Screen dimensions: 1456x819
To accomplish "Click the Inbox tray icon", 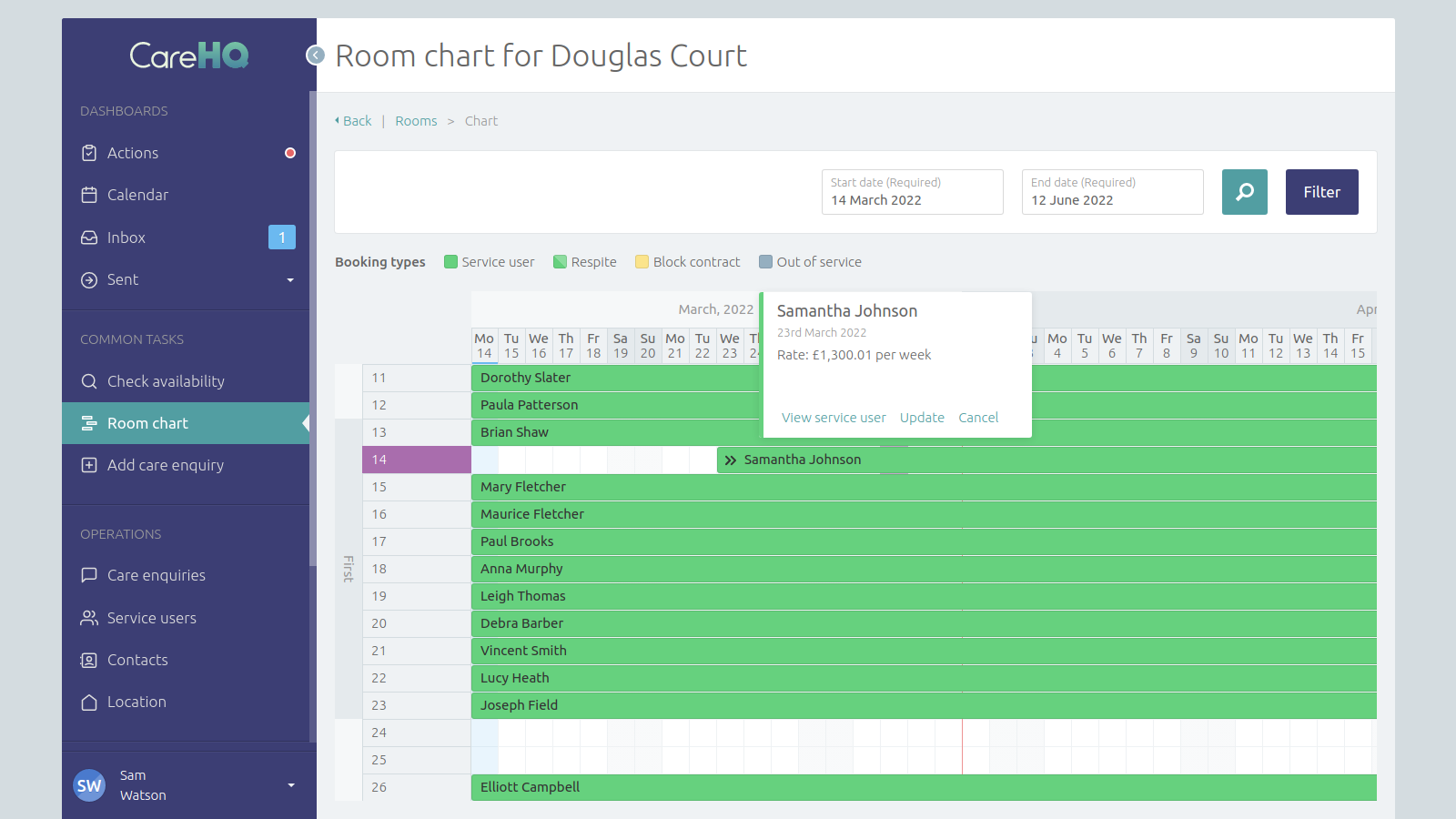I will tap(89, 238).
